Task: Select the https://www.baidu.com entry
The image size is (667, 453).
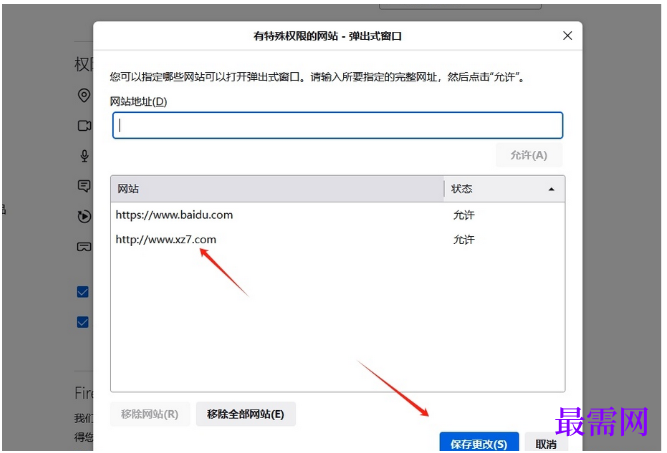Action: [x=338, y=215]
